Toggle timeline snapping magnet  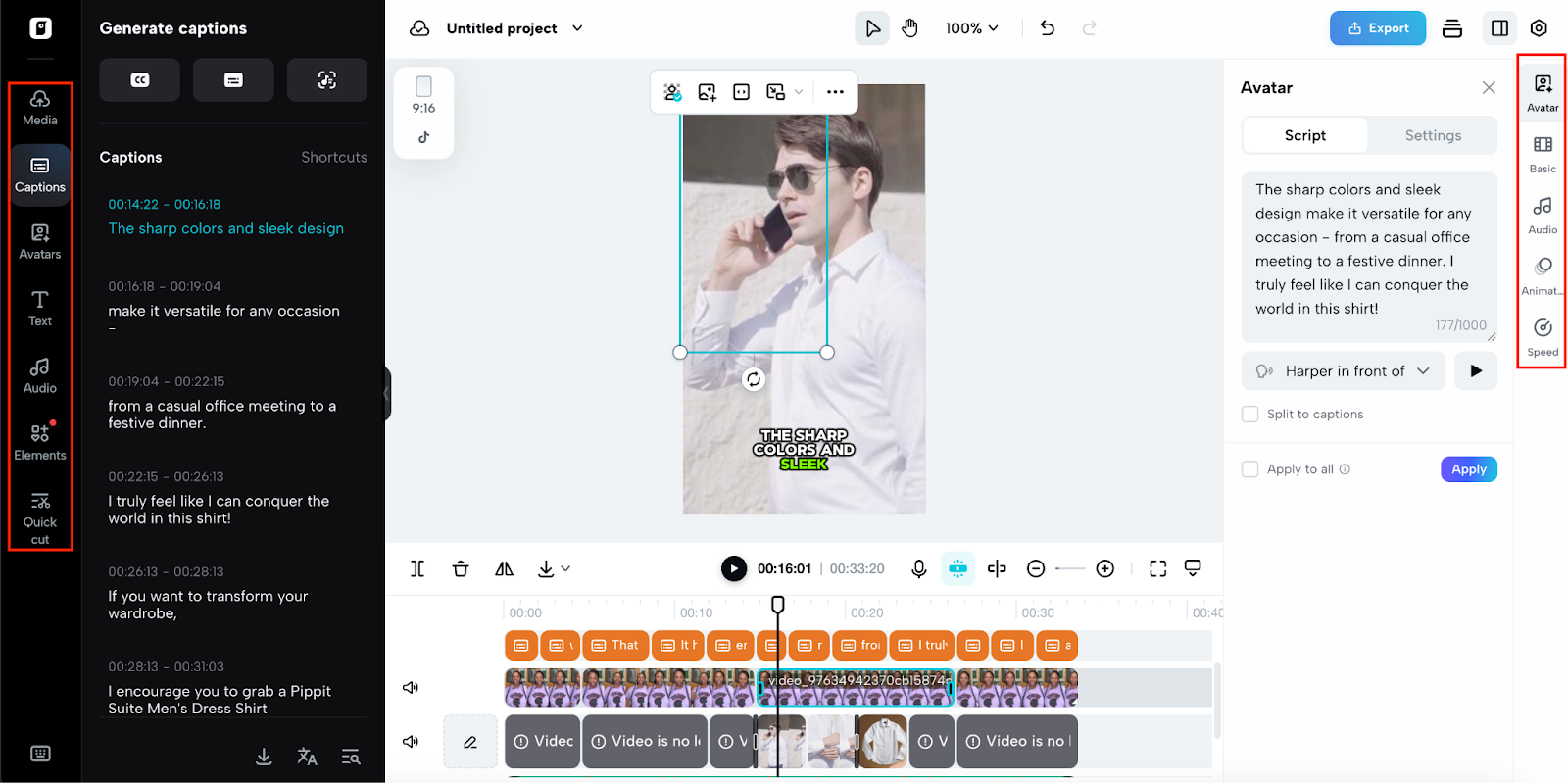click(958, 568)
